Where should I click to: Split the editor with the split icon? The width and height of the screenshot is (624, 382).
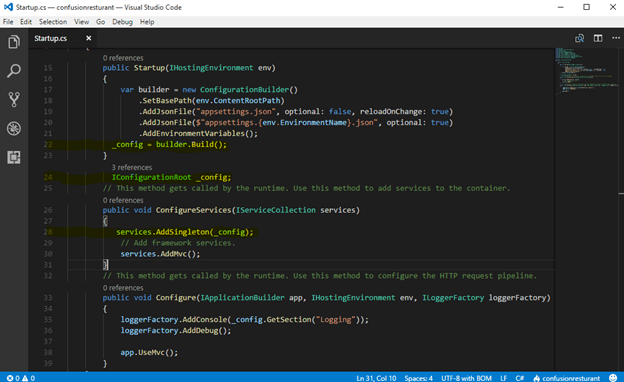(598, 38)
